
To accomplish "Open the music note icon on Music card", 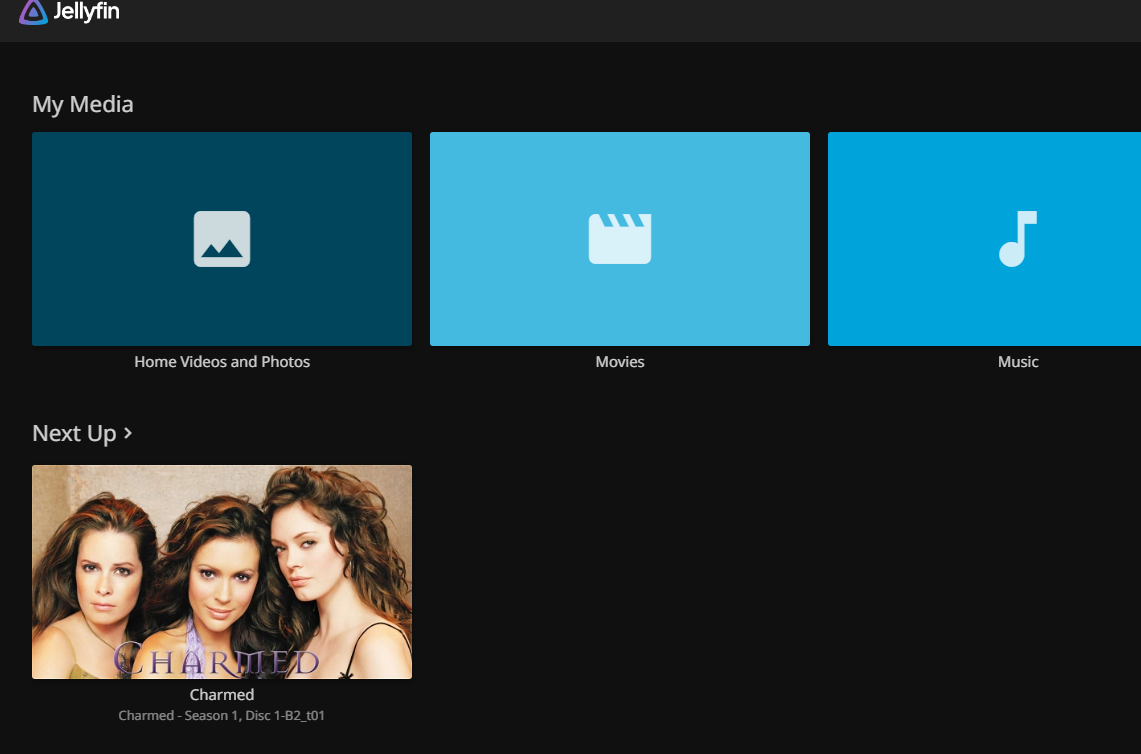I will tap(1017, 239).
